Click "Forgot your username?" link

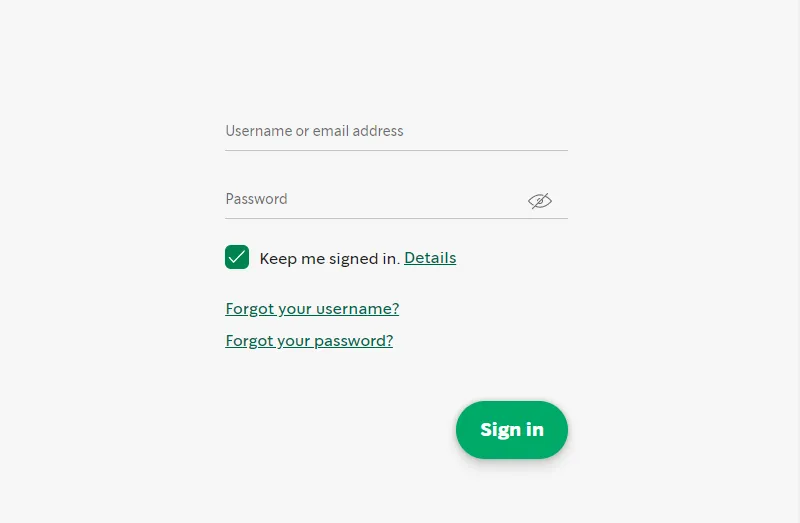click(x=312, y=309)
